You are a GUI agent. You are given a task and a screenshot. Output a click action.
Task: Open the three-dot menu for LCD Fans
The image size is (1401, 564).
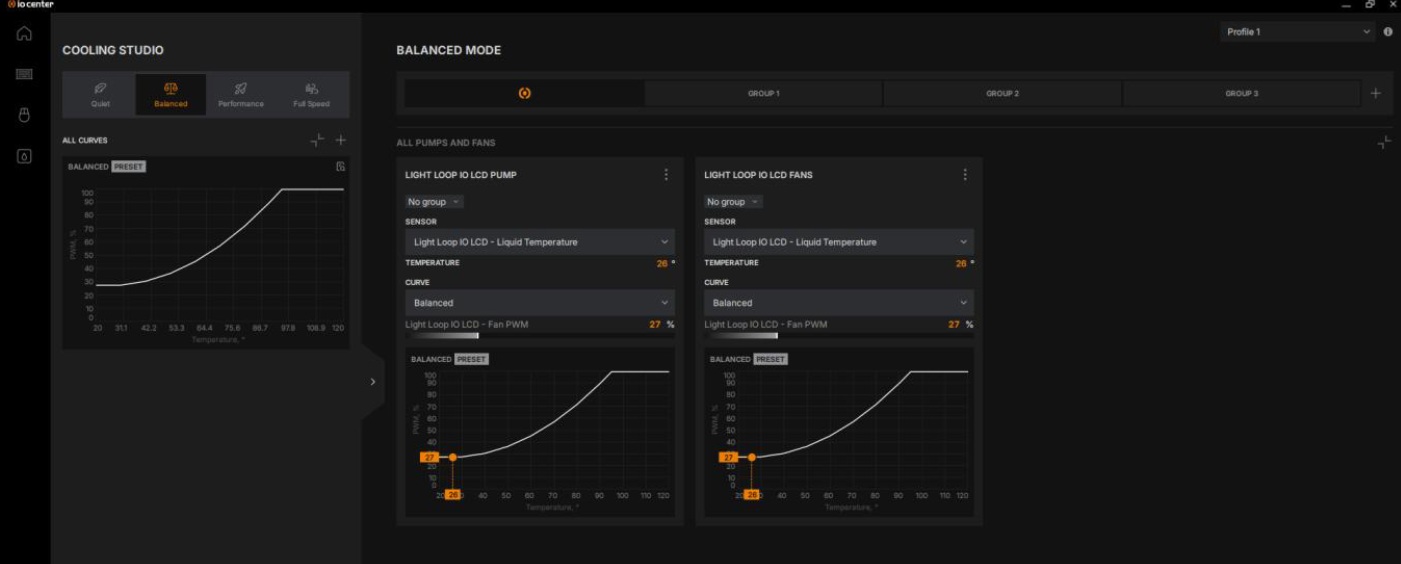coord(965,174)
